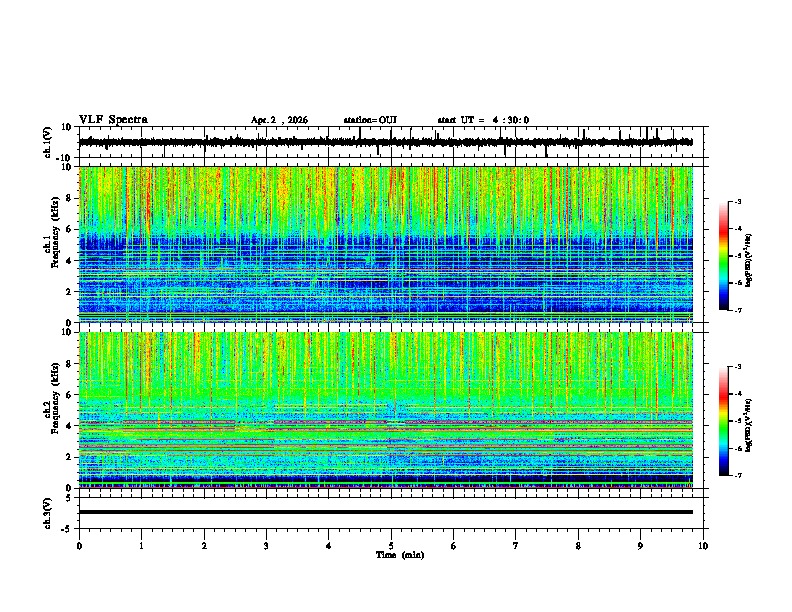Image resolution: width=792 pixels, height=612 pixels.
Task: Click the 'VLF Spectra' title text
Action: click(x=113, y=120)
